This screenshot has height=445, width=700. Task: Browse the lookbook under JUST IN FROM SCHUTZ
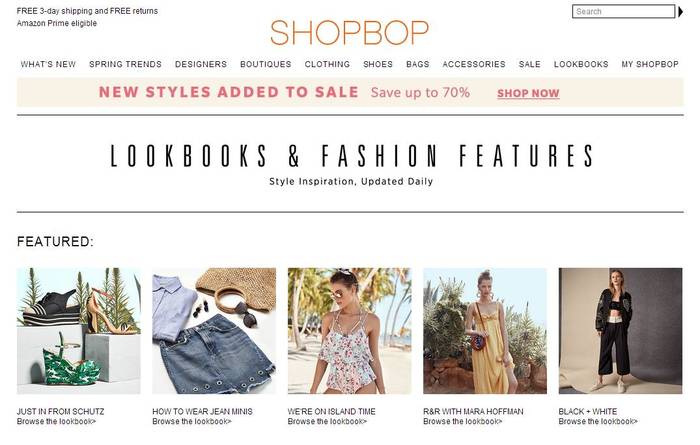[x=56, y=421]
